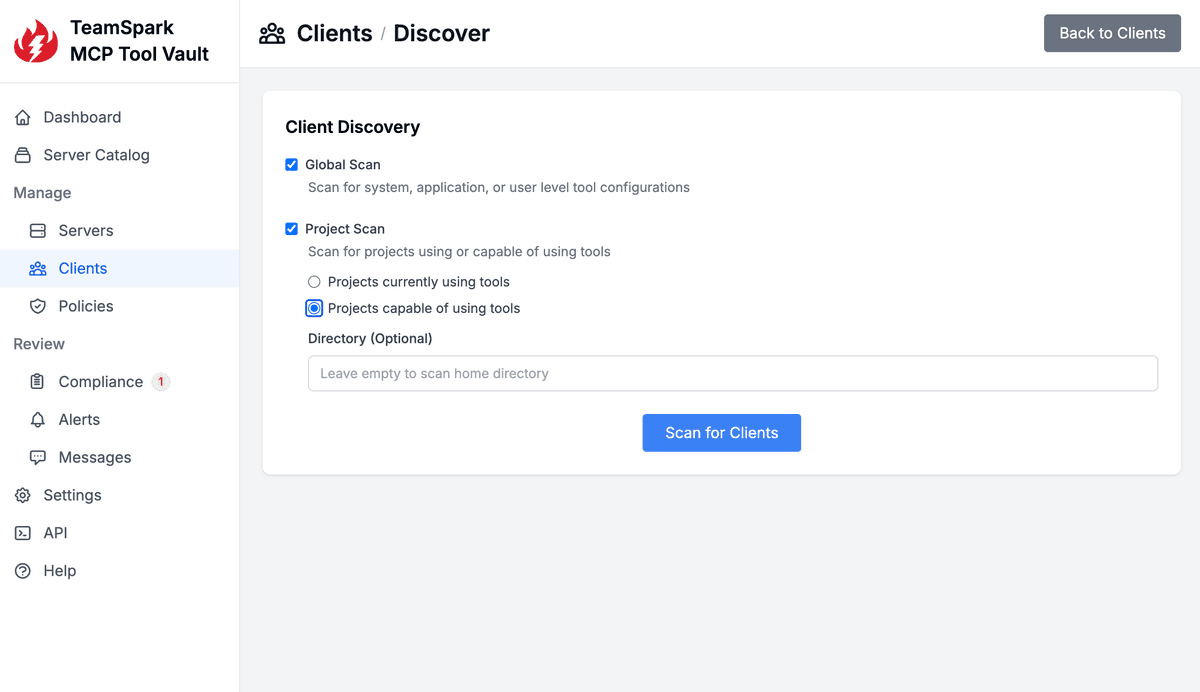
Task: Click the TeamSpark flame logo
Action: [36, 42]
